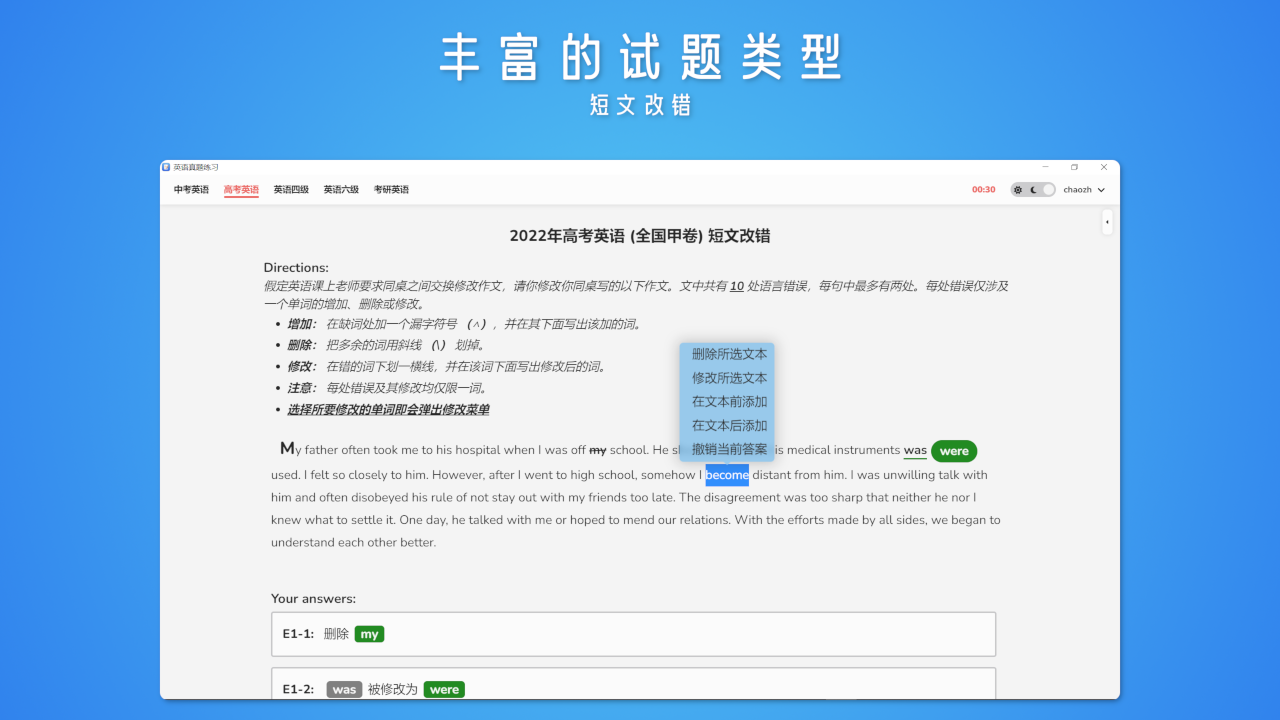Click the underlined hint 选择所要修改的单词即会弹出修改菜单
The height and width of the screenshot is (720, 1280).
click(x=388, y=410)
